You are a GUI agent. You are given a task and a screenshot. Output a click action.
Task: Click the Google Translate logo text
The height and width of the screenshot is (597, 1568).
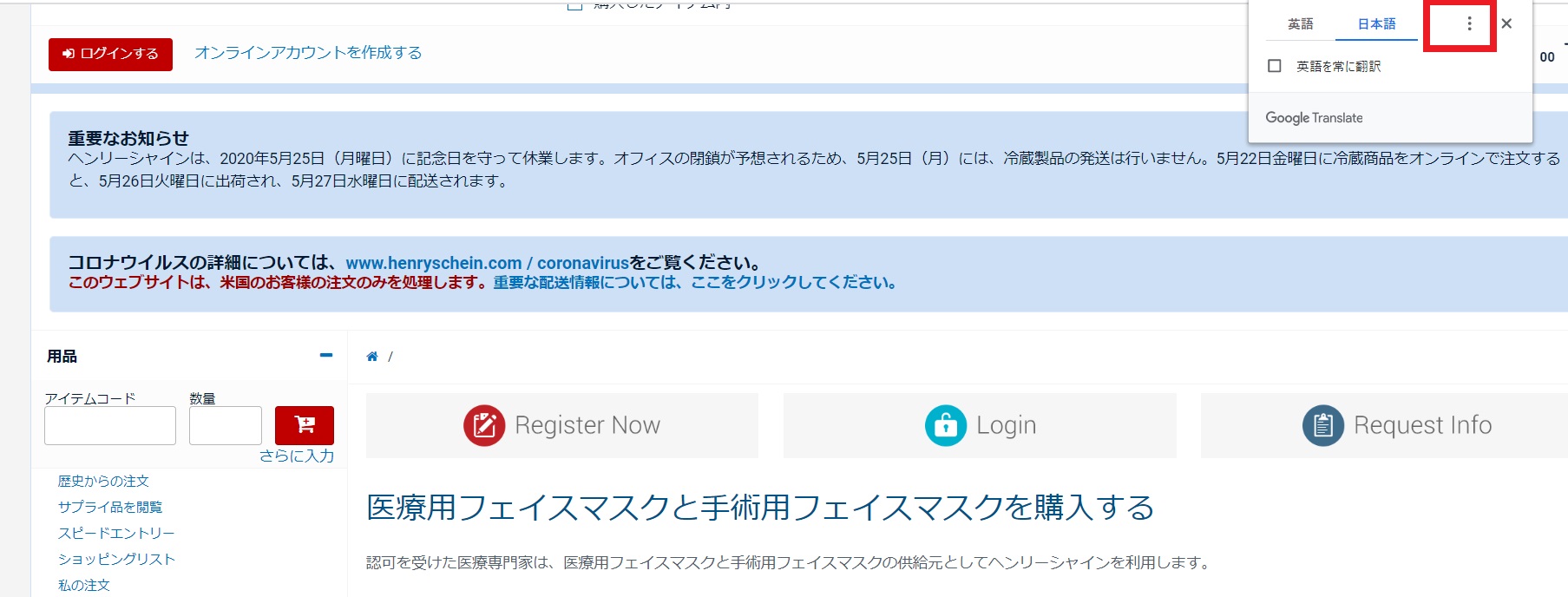(x=1314, y=118)
